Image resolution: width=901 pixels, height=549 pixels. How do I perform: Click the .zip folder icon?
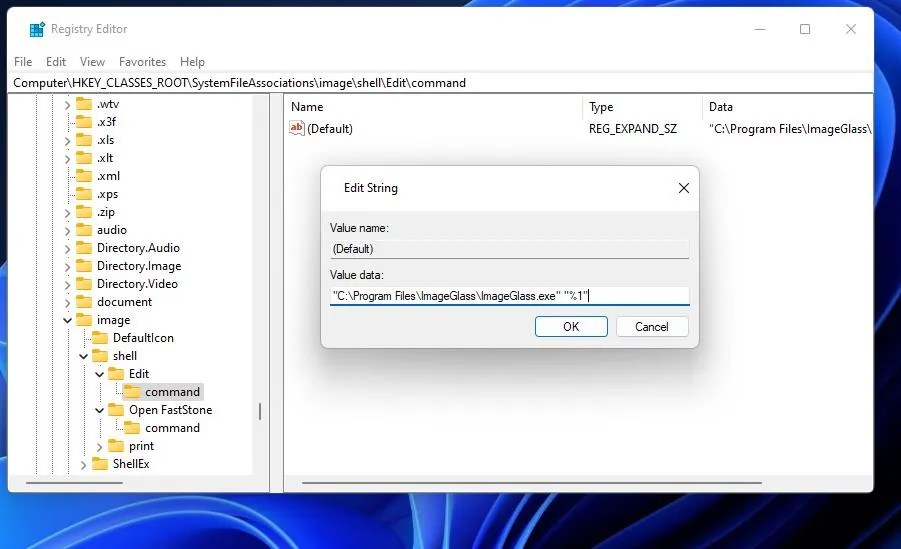coord(84,212)
